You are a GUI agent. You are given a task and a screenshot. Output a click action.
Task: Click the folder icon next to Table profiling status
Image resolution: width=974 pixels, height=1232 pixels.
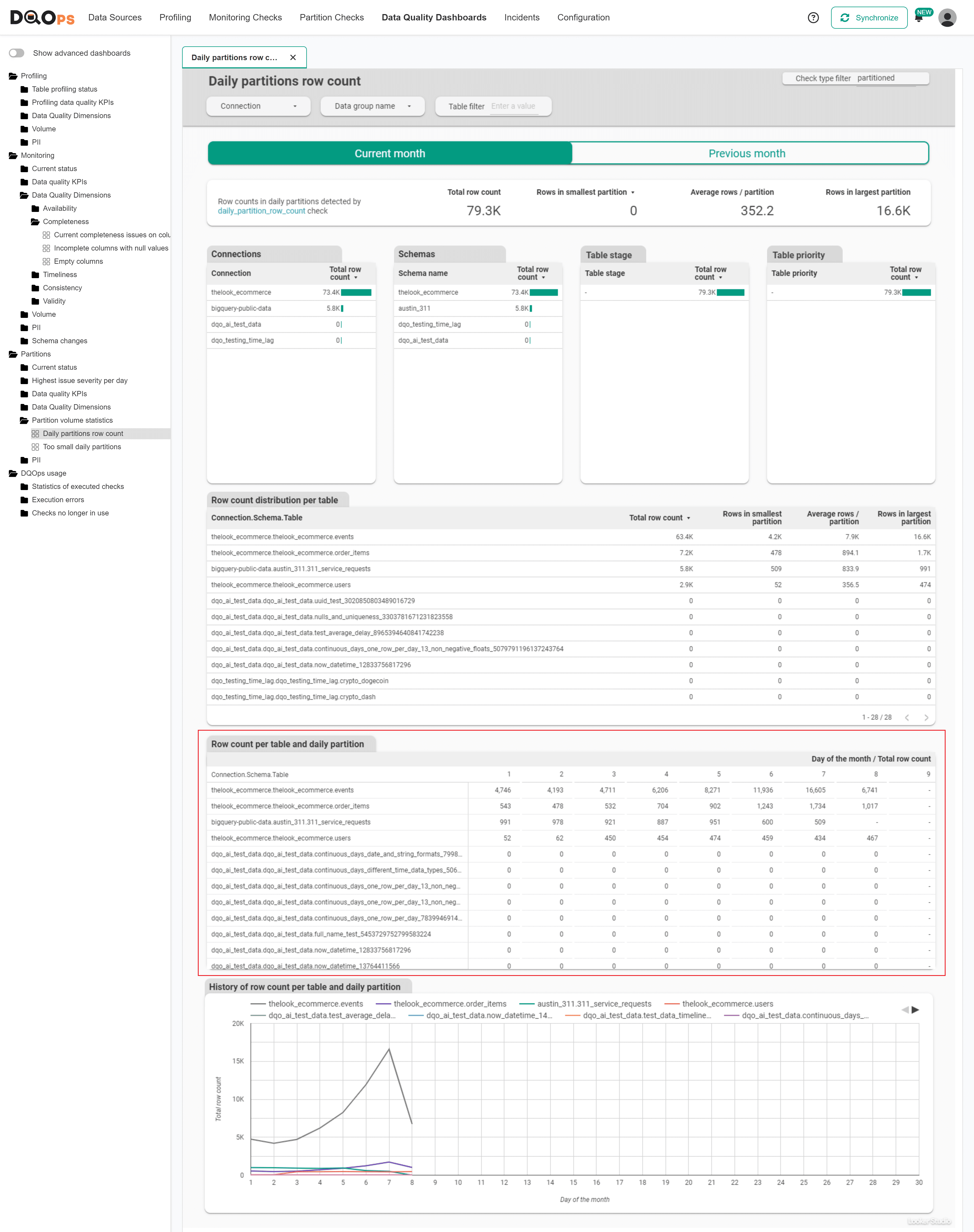(x=24, y=89)
